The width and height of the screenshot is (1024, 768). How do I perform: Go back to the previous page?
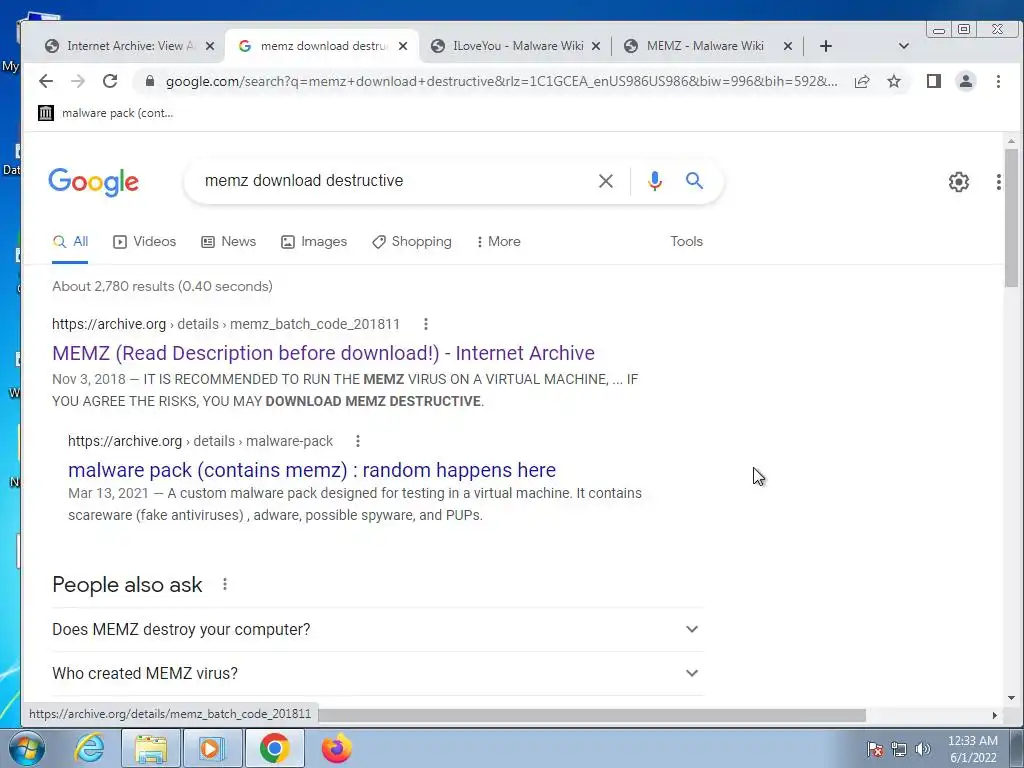click(x=46, y=81)
